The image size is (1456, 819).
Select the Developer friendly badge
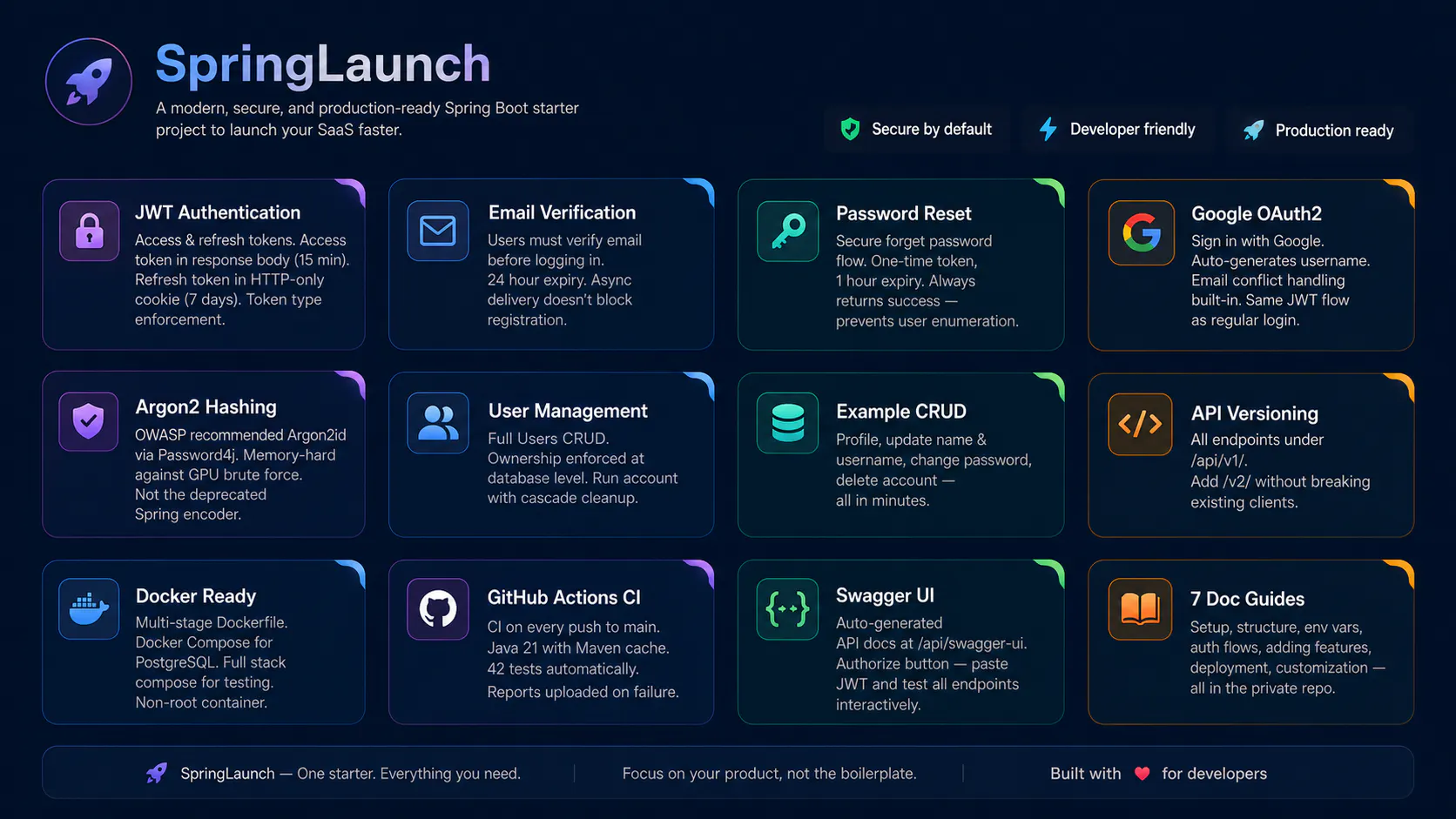click(1118, 130)
